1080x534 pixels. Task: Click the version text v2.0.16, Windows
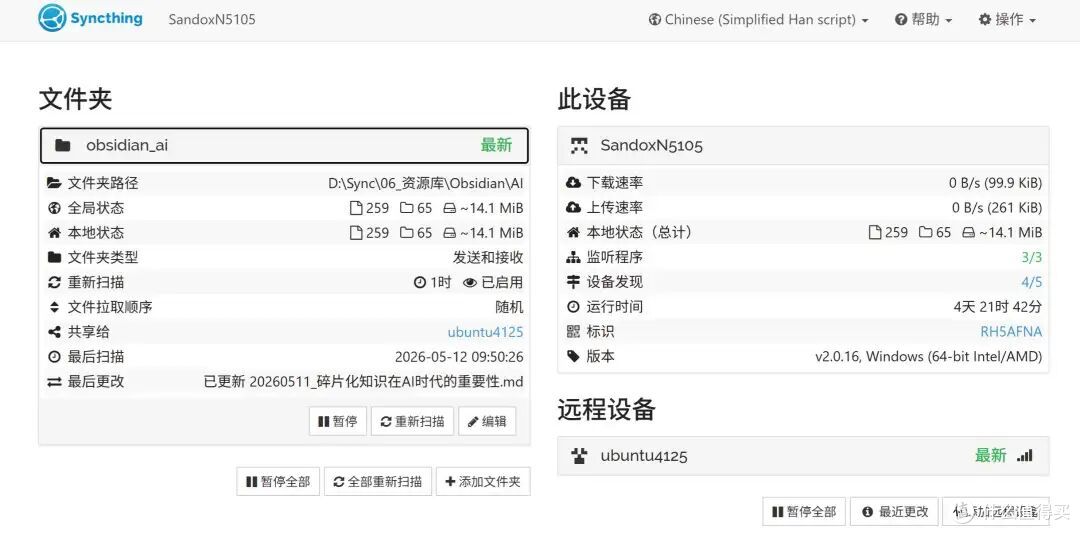tap(928, 357)
